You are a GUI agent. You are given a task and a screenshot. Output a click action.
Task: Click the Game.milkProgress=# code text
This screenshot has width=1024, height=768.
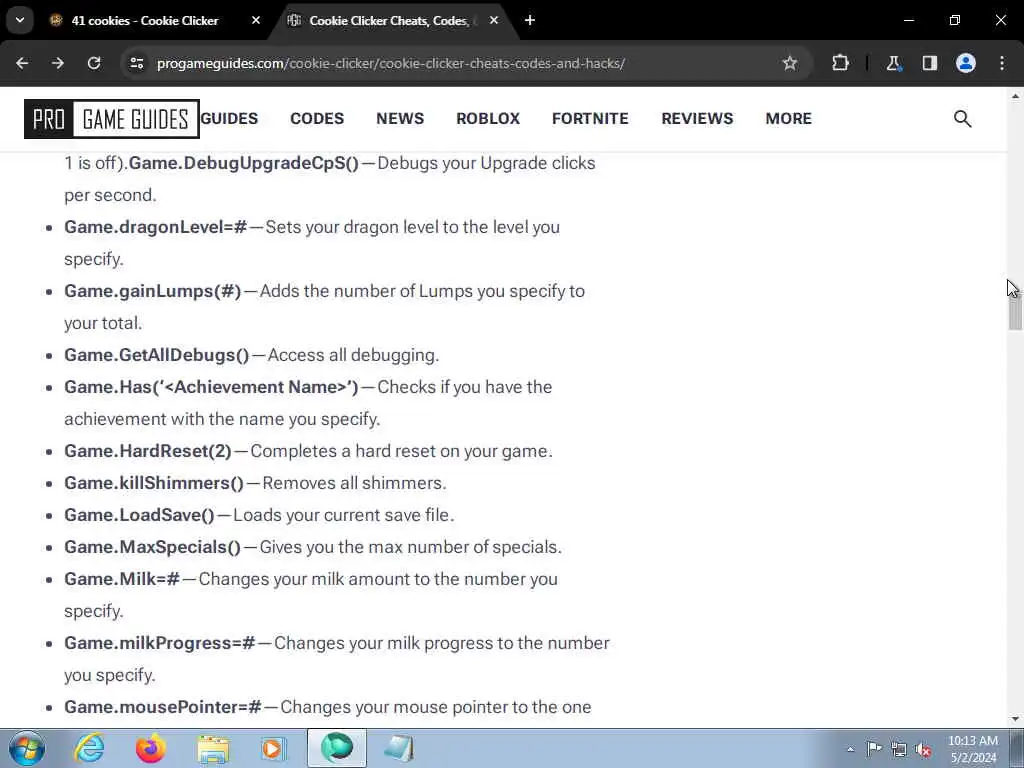159,643
